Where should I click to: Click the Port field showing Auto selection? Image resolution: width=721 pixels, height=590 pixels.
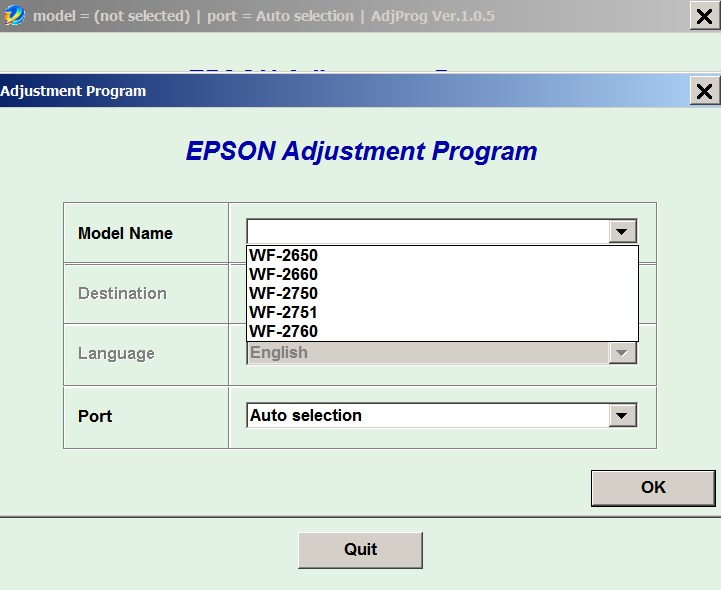pyautogui.click(x=427, y=415)
